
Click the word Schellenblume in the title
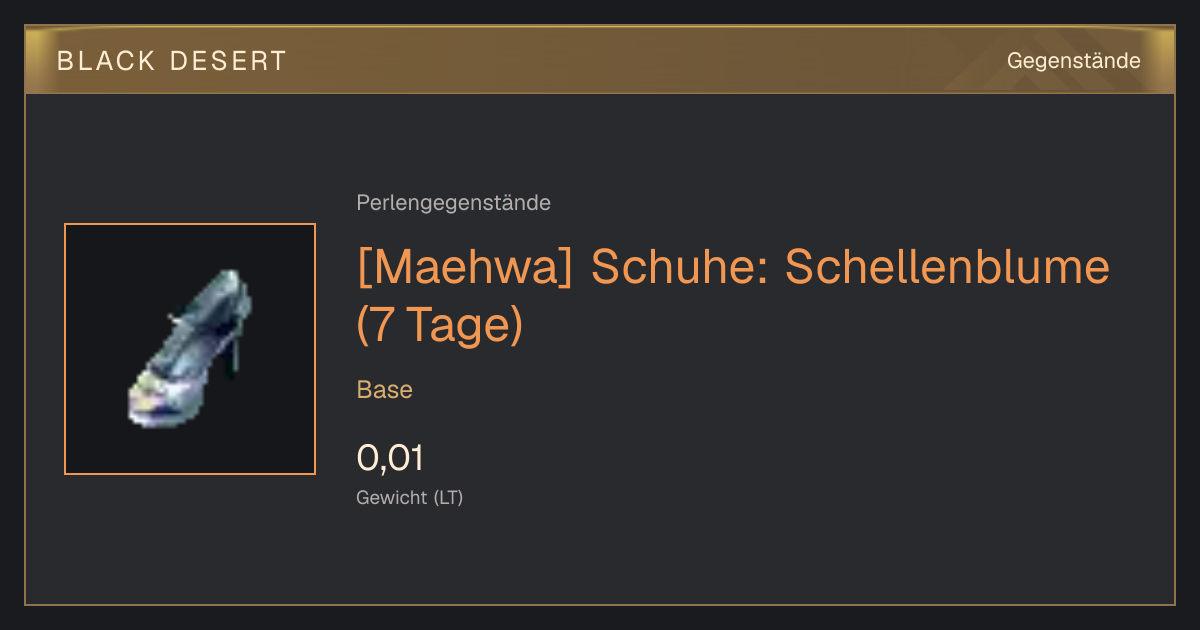[947, 268]
